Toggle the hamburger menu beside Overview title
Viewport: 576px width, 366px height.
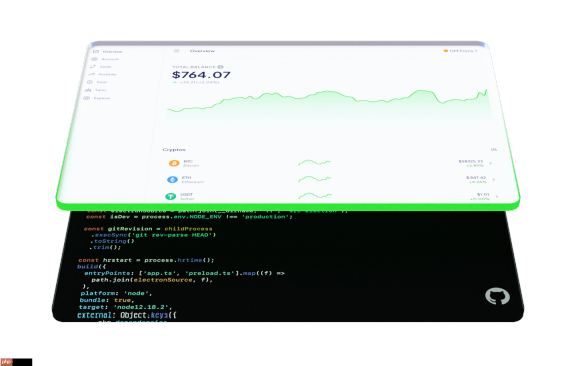177,51
